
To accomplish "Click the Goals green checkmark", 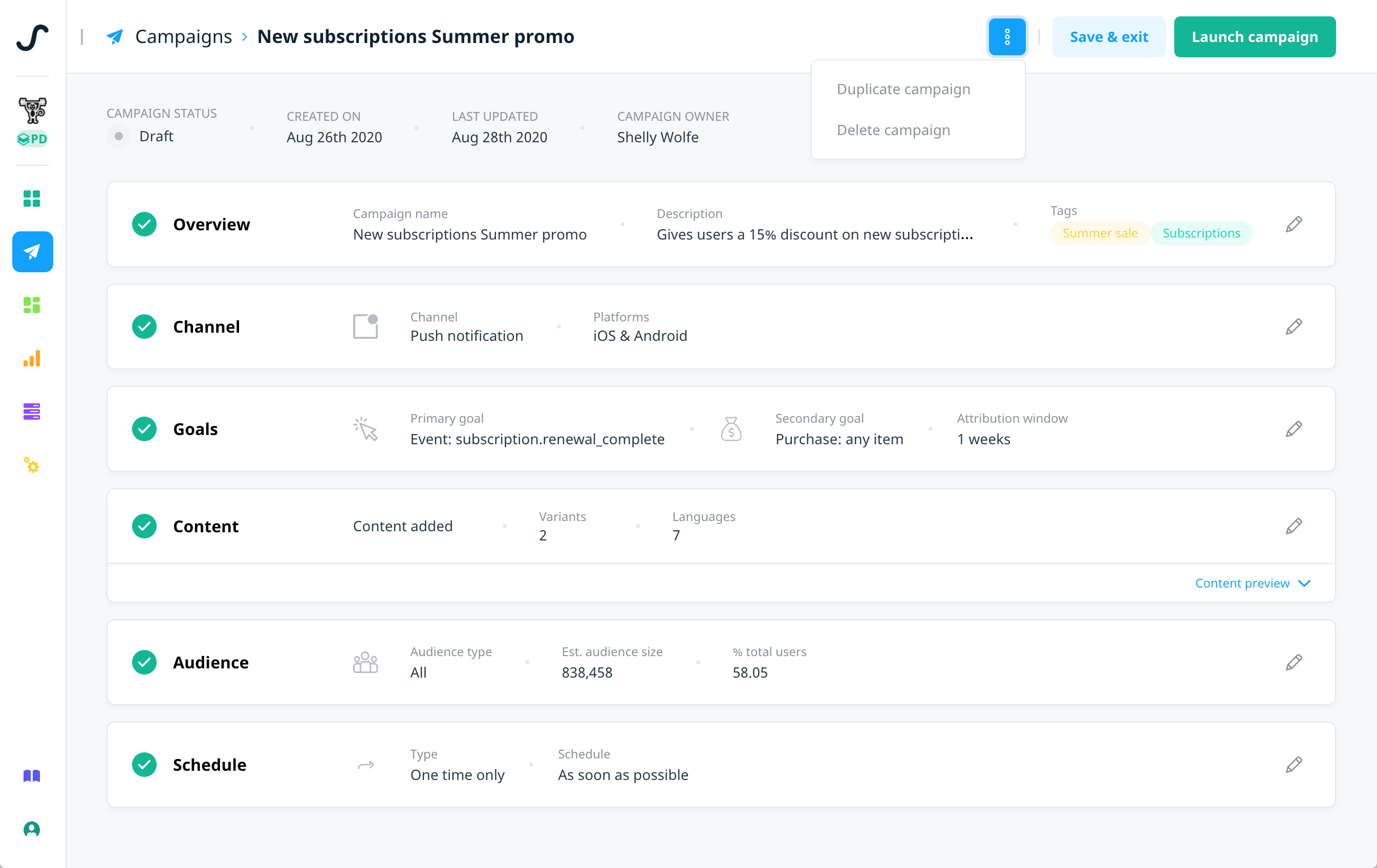I will pos(144,429).
